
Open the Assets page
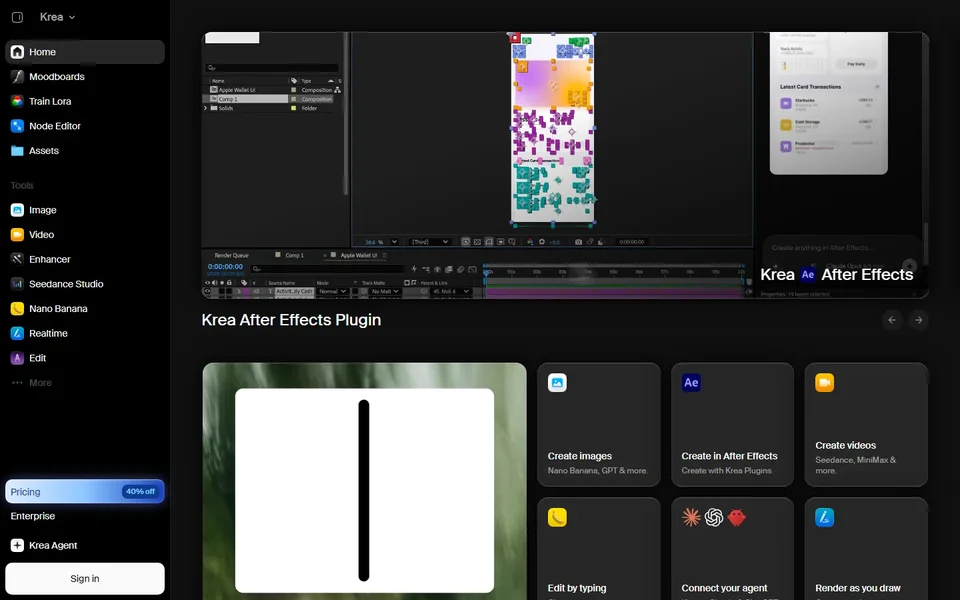pyautogui.click(x=84, y=151)
